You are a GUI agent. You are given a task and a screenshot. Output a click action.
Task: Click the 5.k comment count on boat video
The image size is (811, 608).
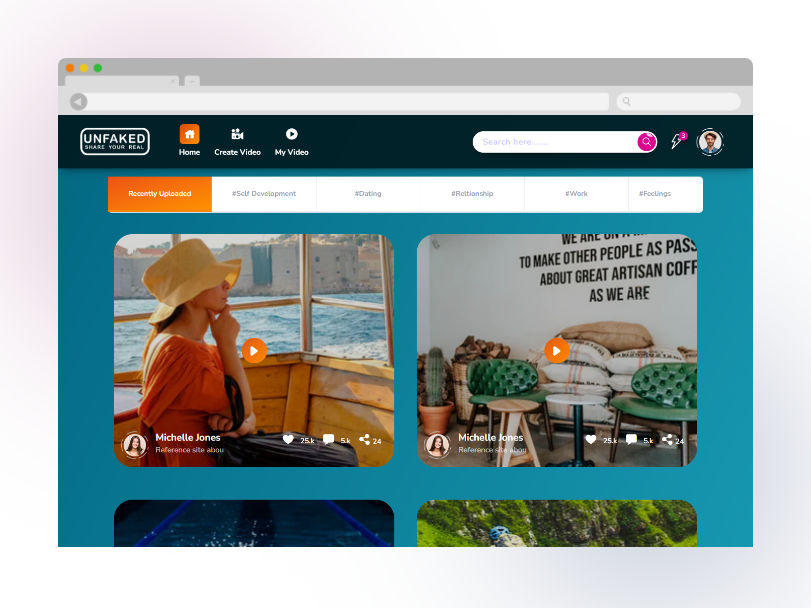pyautogui.click(x=346, y=440)
